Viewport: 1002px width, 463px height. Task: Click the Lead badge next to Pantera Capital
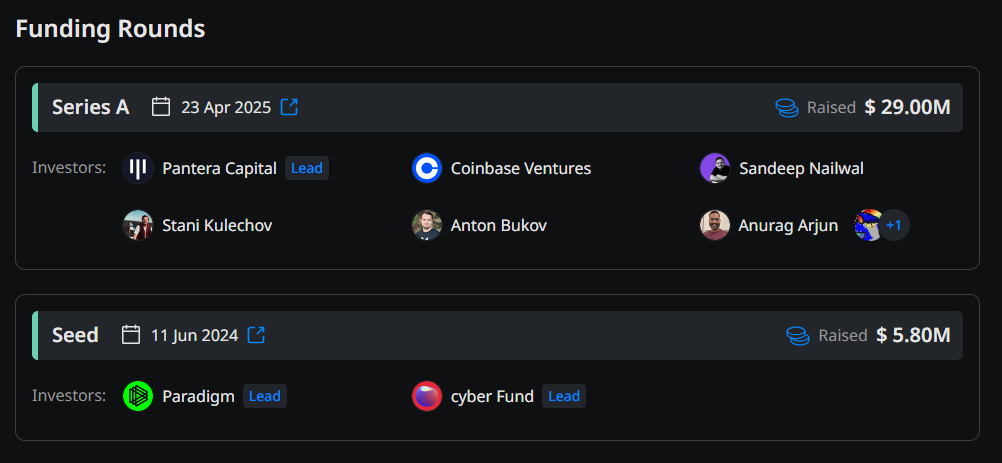pos(307,168)
